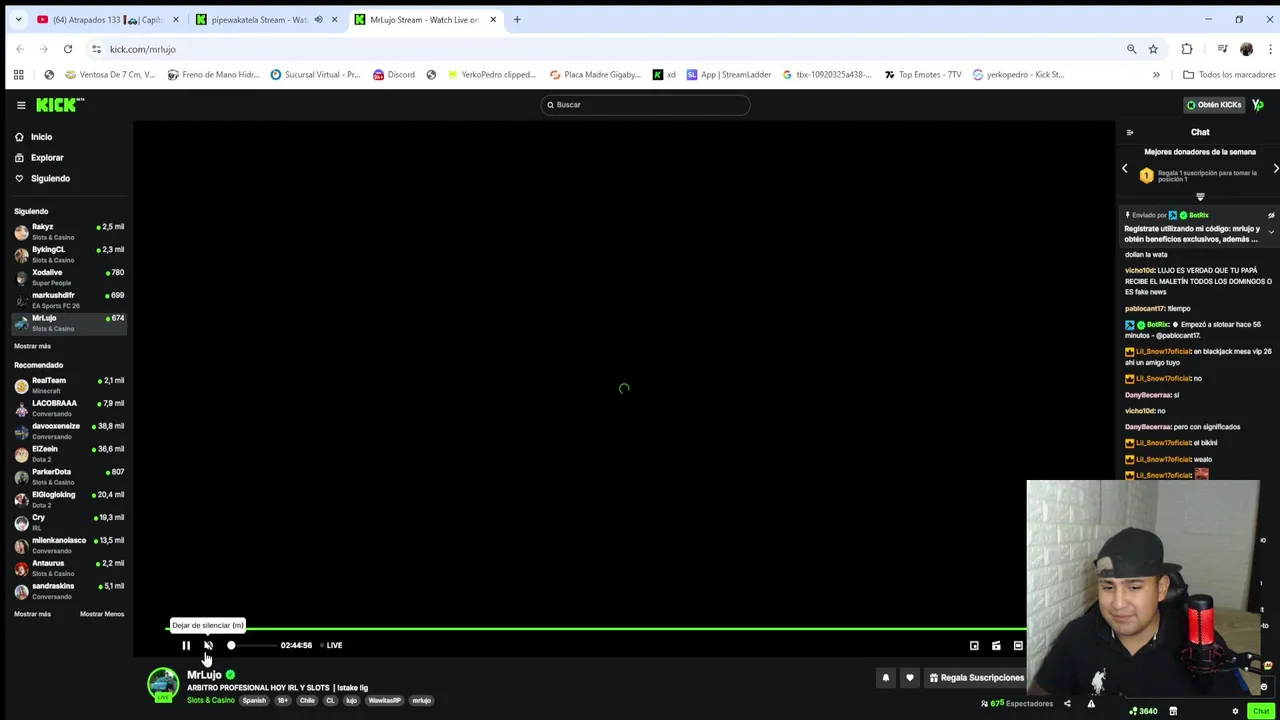The image size is (1280, 720).
Task: Share the stream via share icon
Action: (x=1067, y=704)
